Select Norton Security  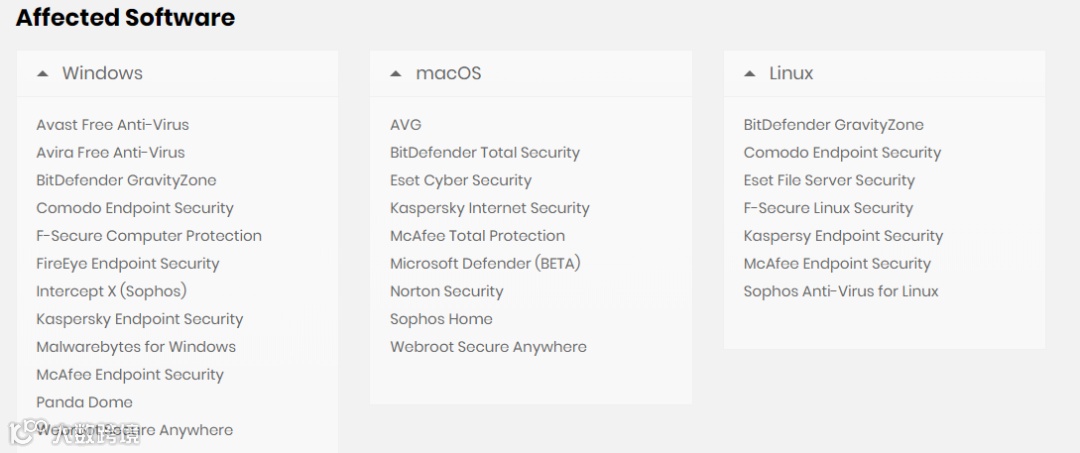(x=446, y=291)
